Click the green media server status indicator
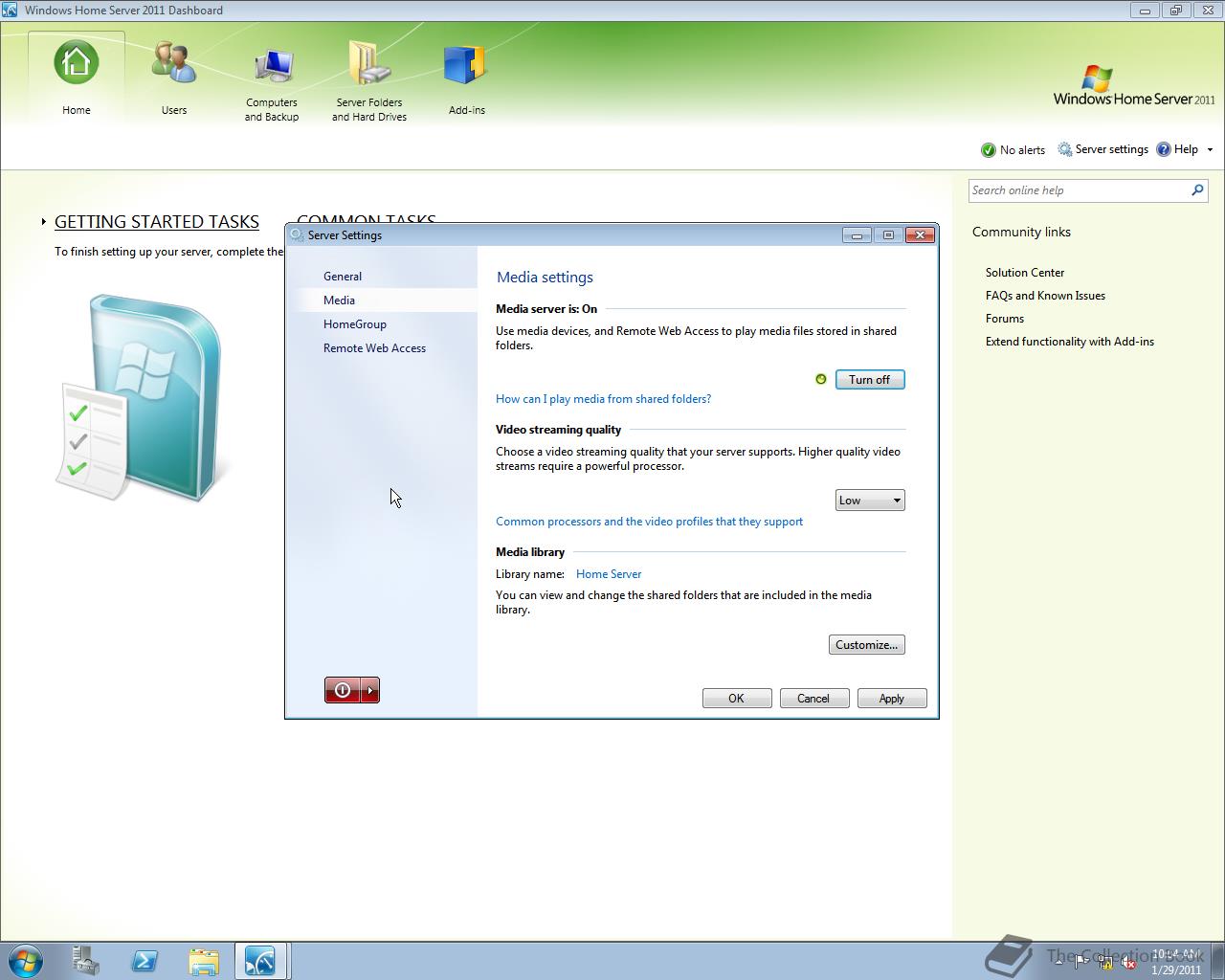The height and width of the screenshot is (980, 1225). pyautogui.click(x=821, y=380)
